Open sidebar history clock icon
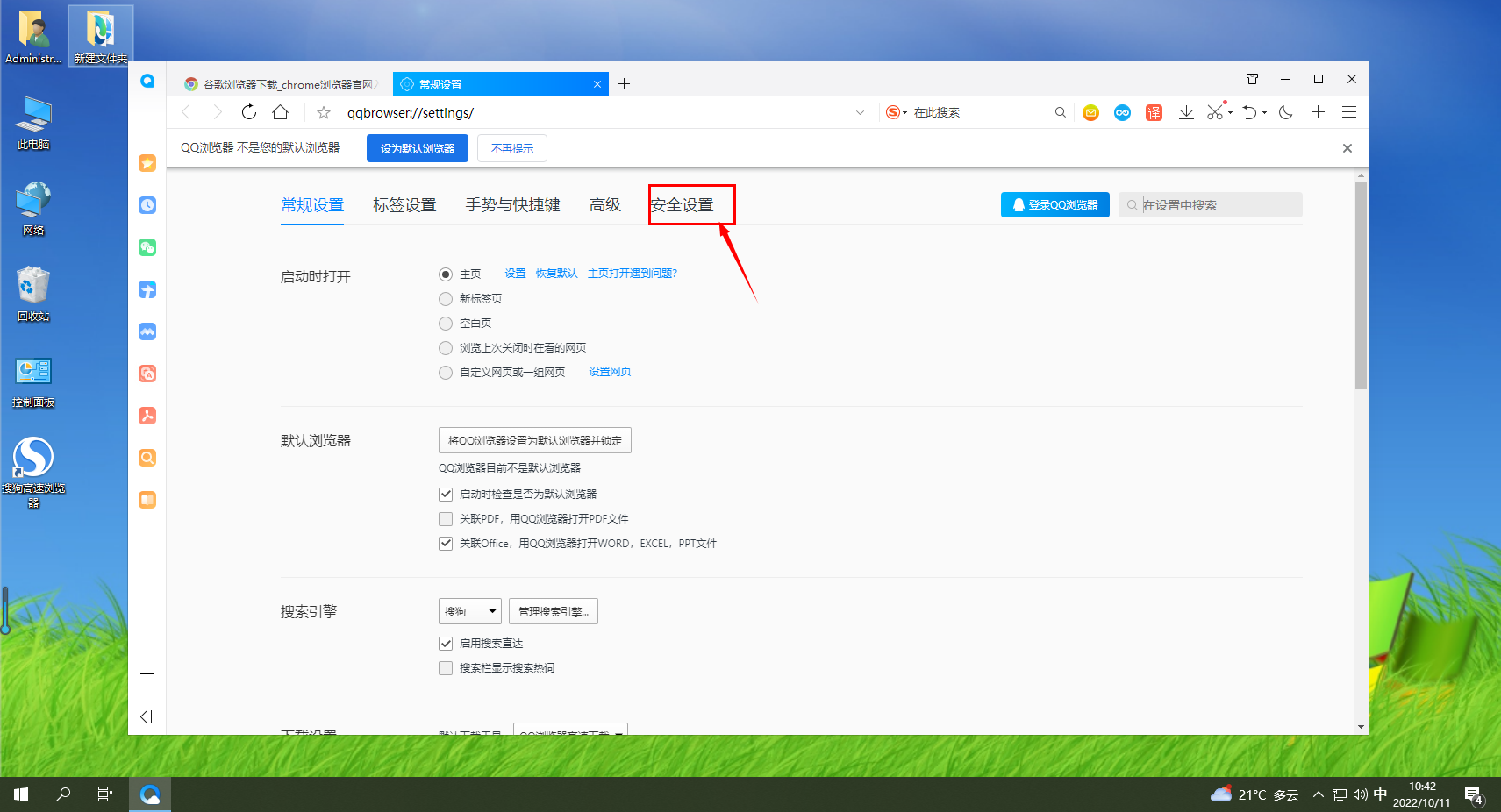 [x=147, y=205]
